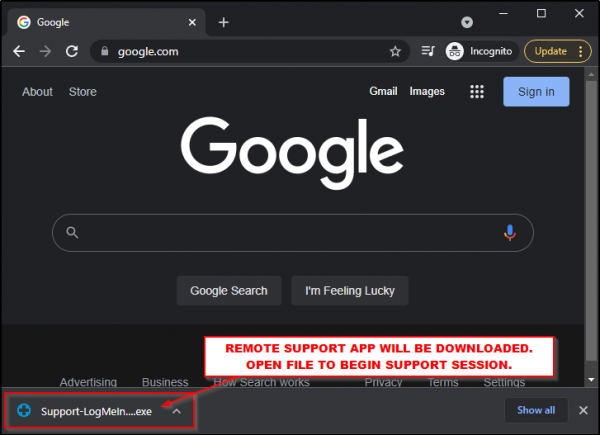Close the downloads bar
Viewport: 600px width, 435px height.
pyautogui.click(x=583, y=410)
